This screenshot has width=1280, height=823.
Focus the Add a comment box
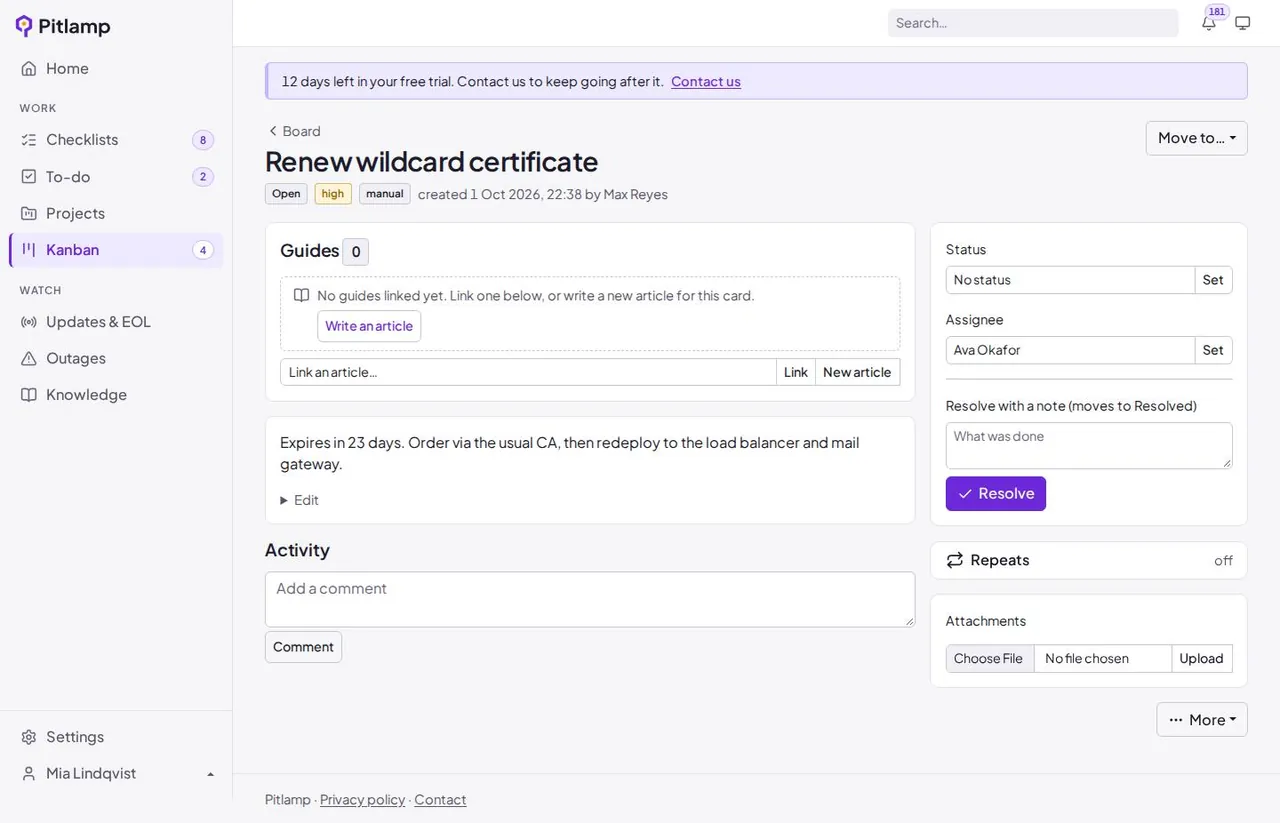tap(590, 600)
